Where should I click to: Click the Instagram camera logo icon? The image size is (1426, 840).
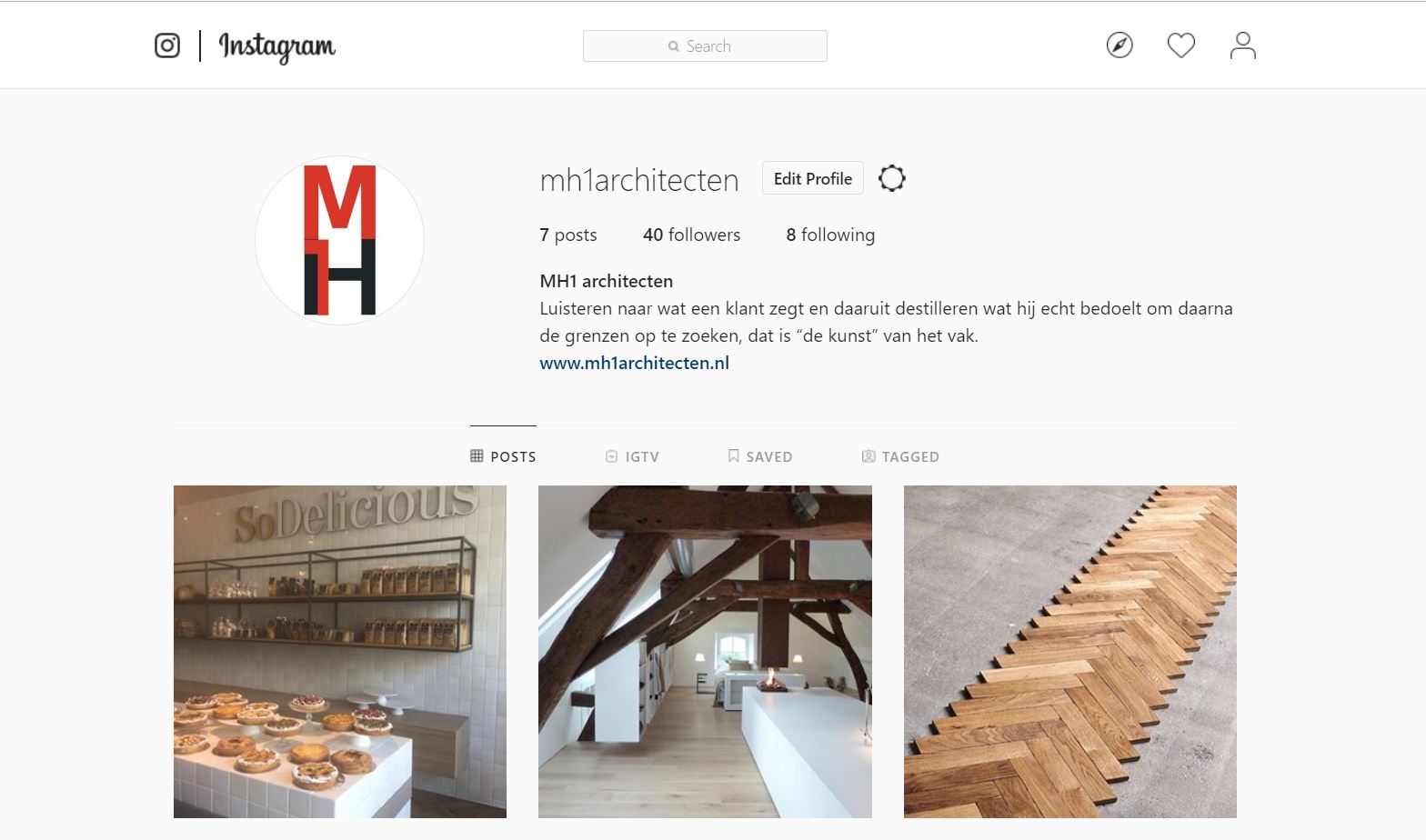167,45
